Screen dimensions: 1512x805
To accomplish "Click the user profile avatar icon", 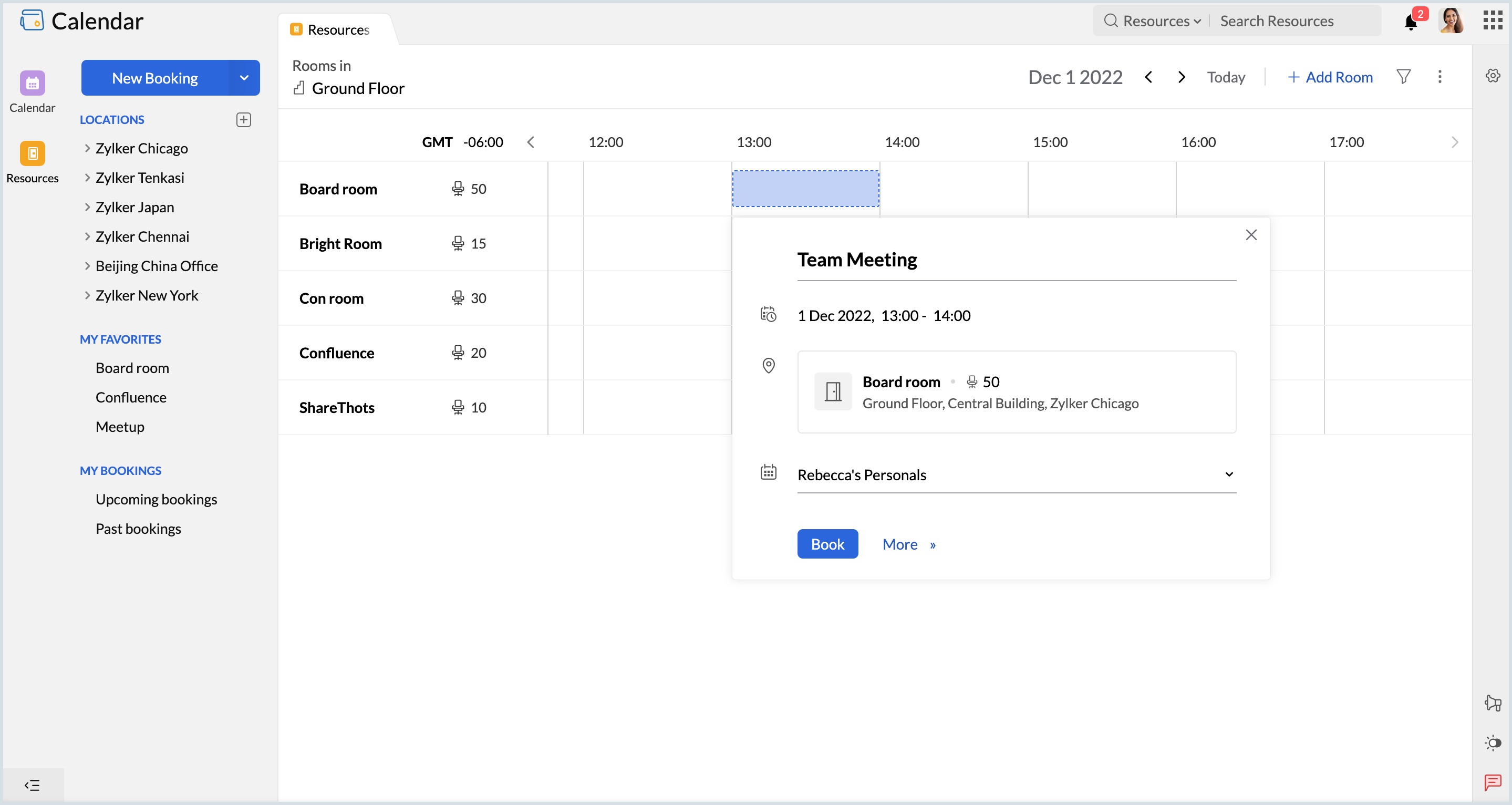I will 1450,20.
